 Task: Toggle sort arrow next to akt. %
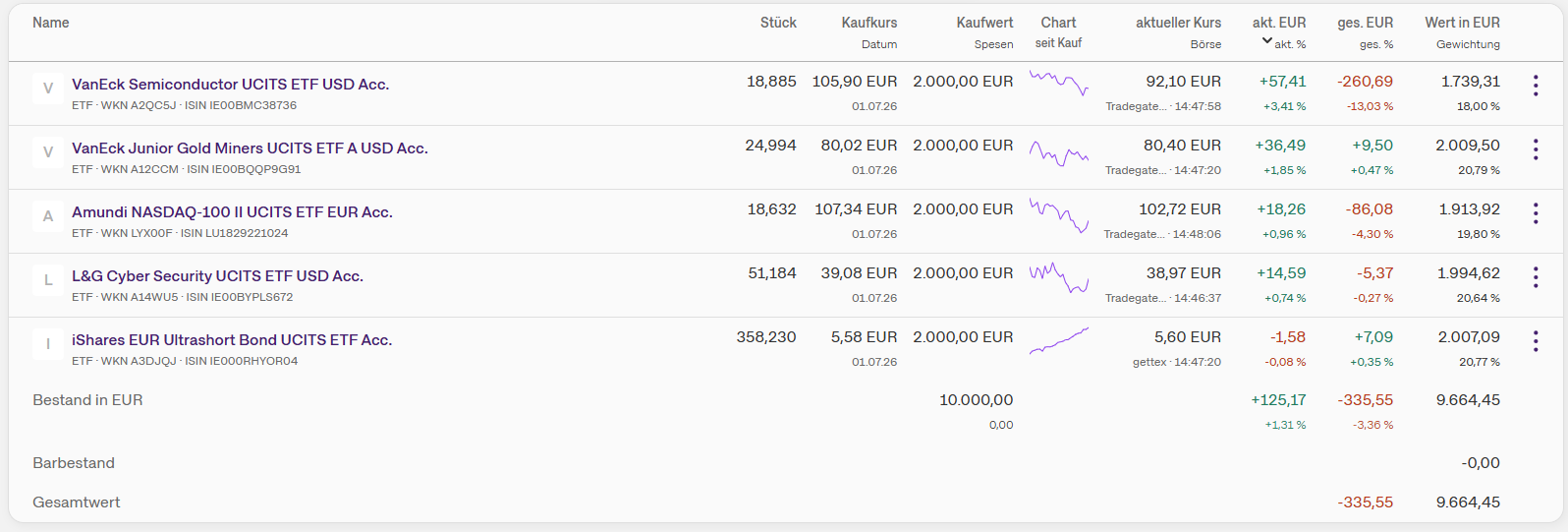coord(1267,41)
